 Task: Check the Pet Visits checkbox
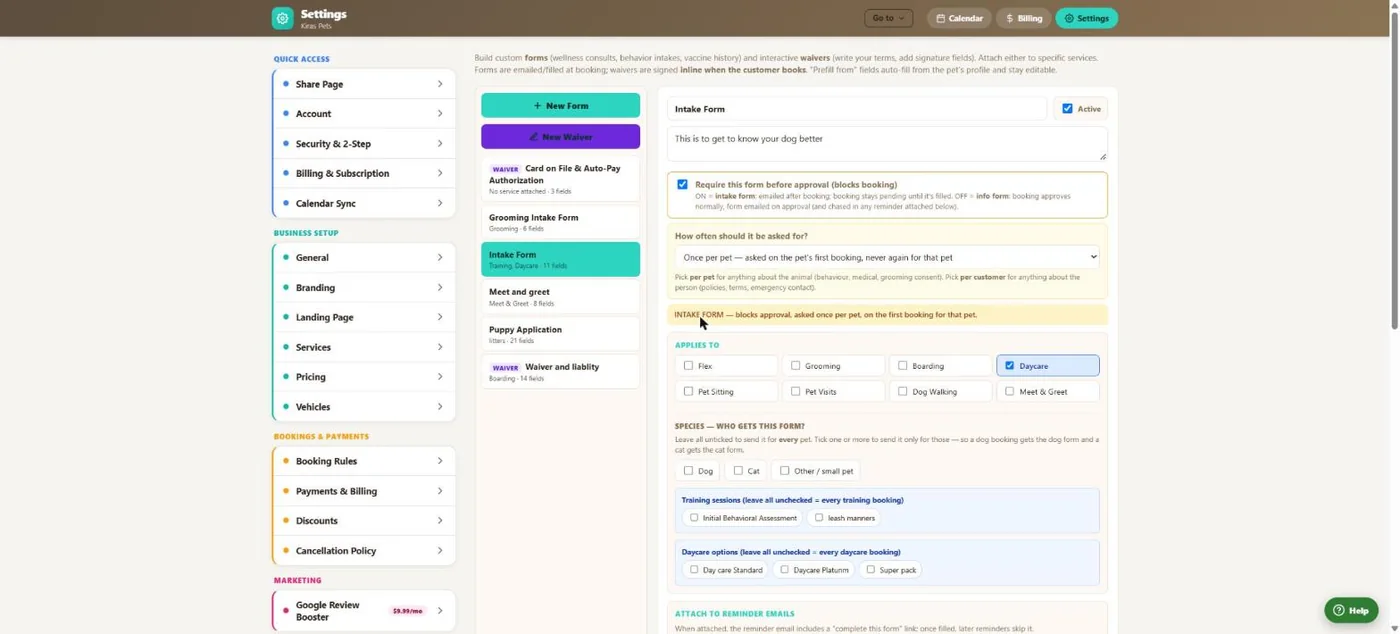click(795, 392)
